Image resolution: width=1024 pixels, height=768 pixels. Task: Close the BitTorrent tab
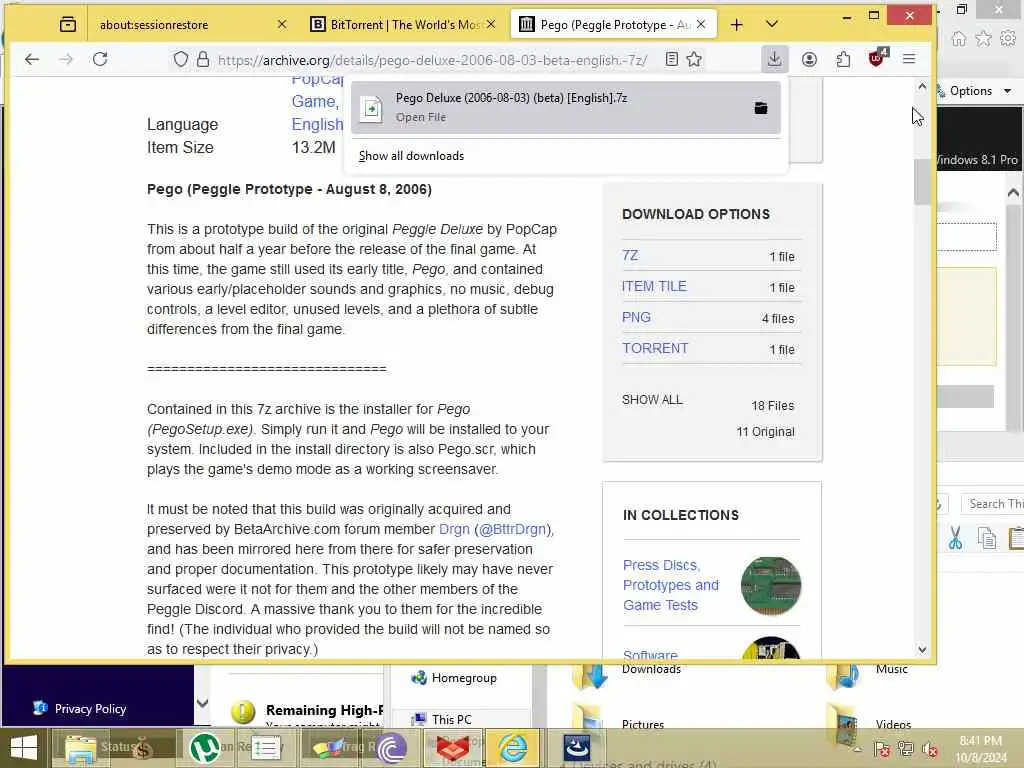[491, 25]
